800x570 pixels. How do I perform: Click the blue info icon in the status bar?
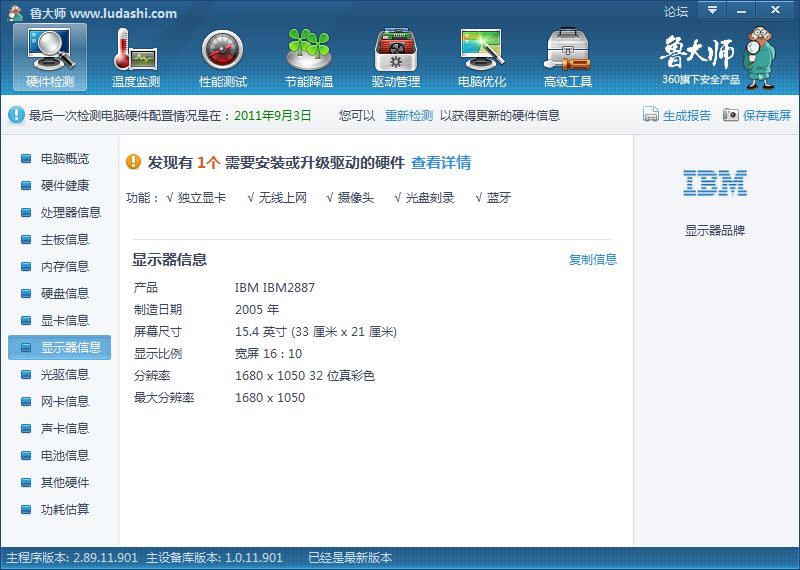click(16, 115)
